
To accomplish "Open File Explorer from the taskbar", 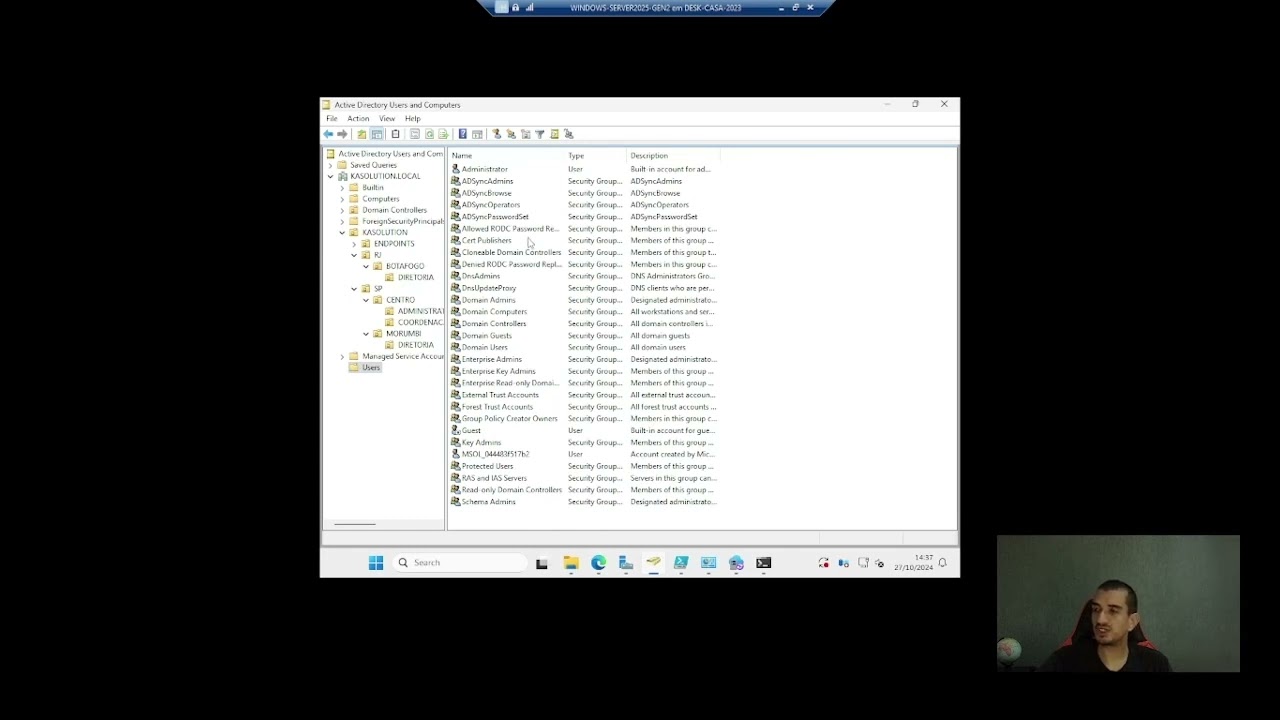I will [x=571, y=563].
